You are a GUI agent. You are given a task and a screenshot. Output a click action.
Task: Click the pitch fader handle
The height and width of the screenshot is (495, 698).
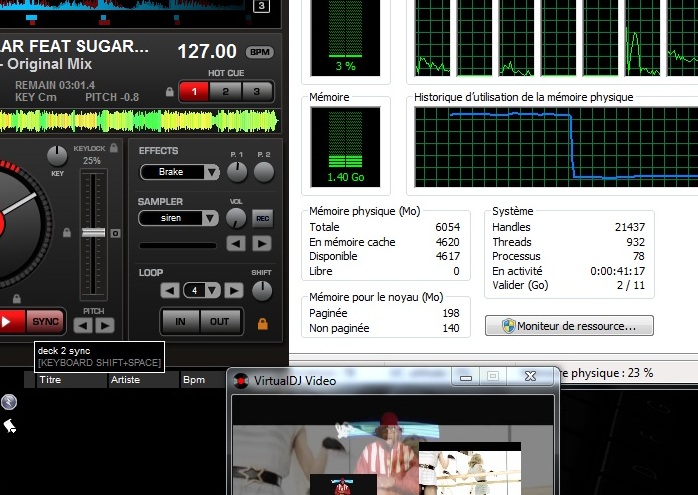pos(92,232)
